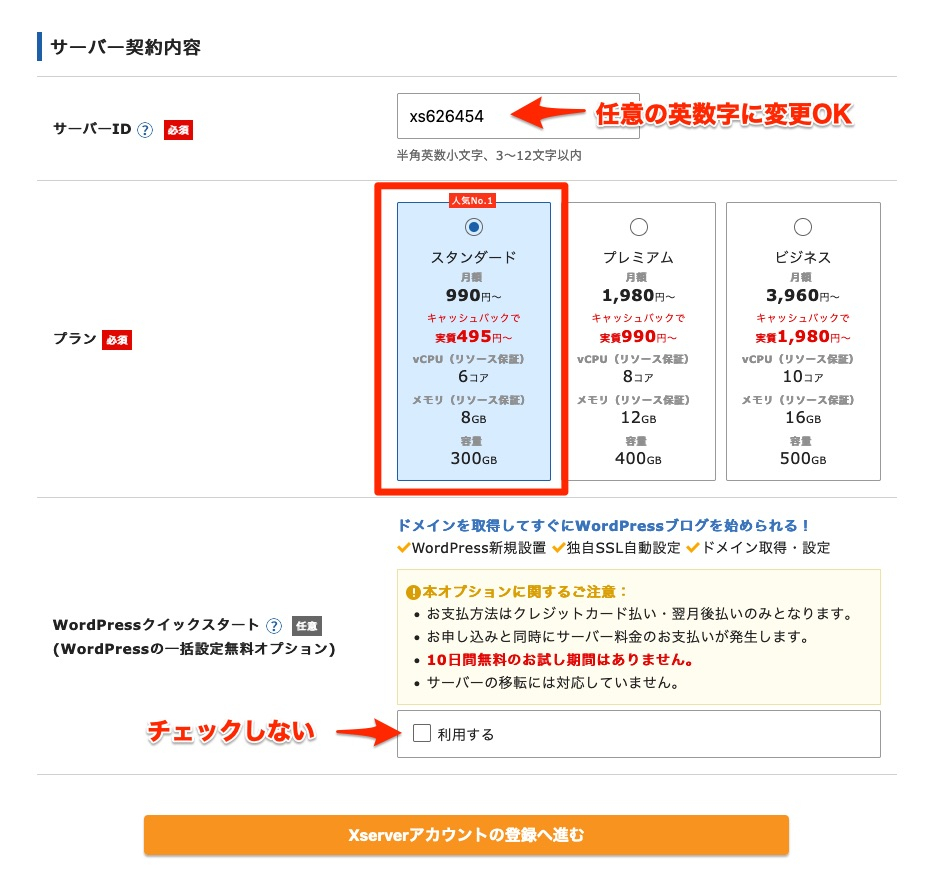
Task: Click the 8GB memory value
Action: tap(473, 418)
